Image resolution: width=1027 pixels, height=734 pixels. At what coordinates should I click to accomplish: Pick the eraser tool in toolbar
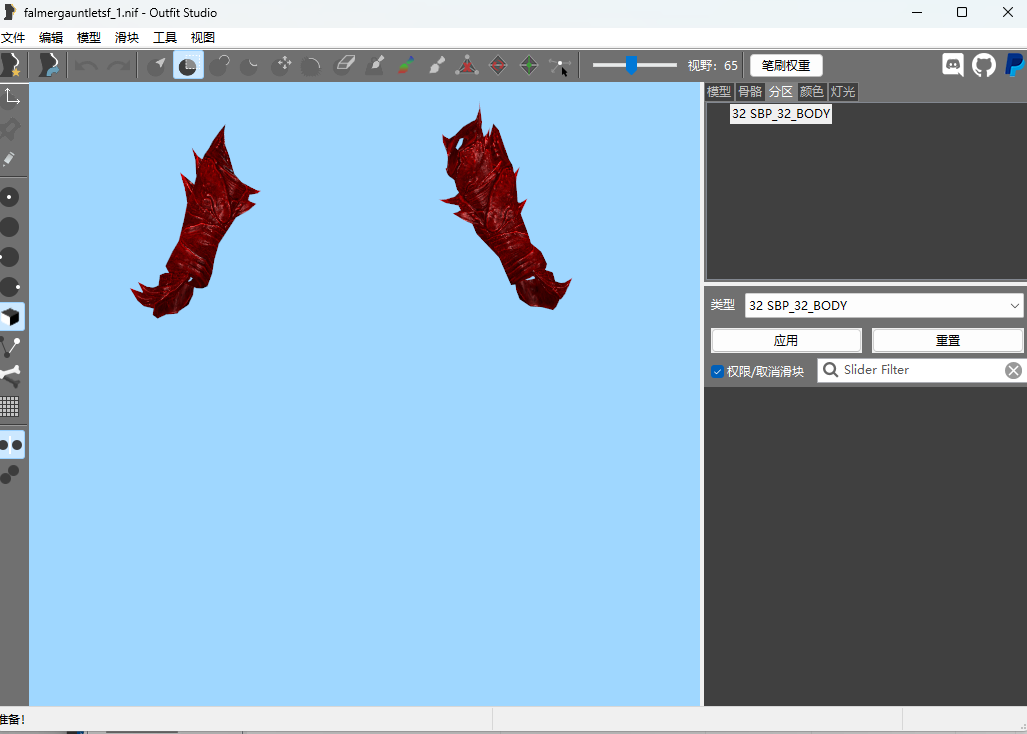345,65
